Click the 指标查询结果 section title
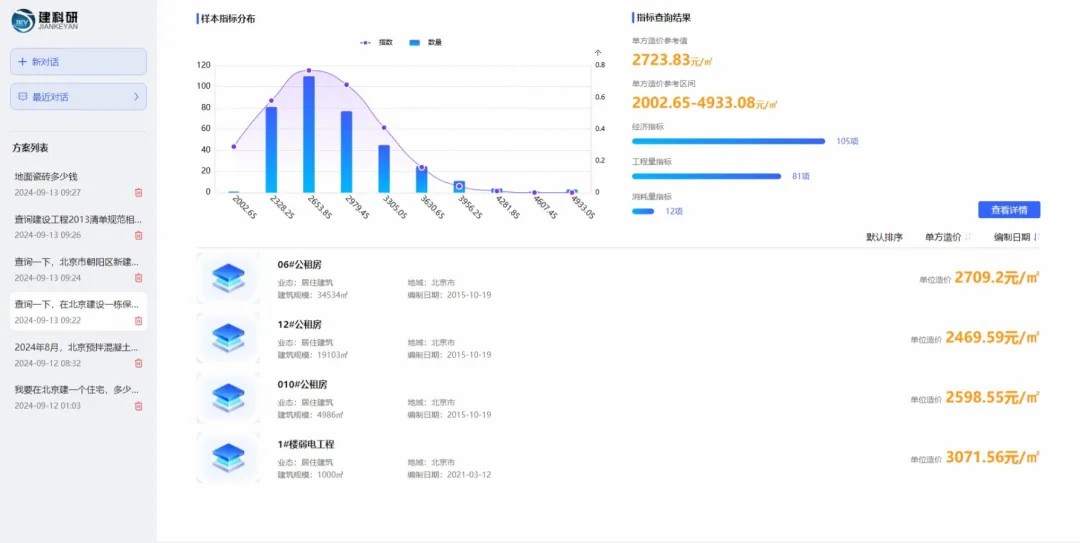The width and height of the screenshot is (1080, 543). click(x=663, y=19)
